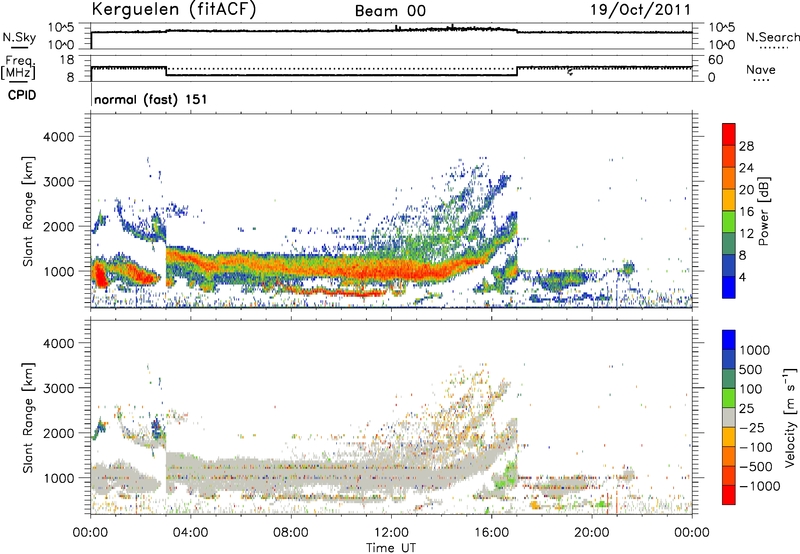Click the "08:00" time tick label
Image resolution: width=800 pixels, height=554 pixels.
click(291, 533)
